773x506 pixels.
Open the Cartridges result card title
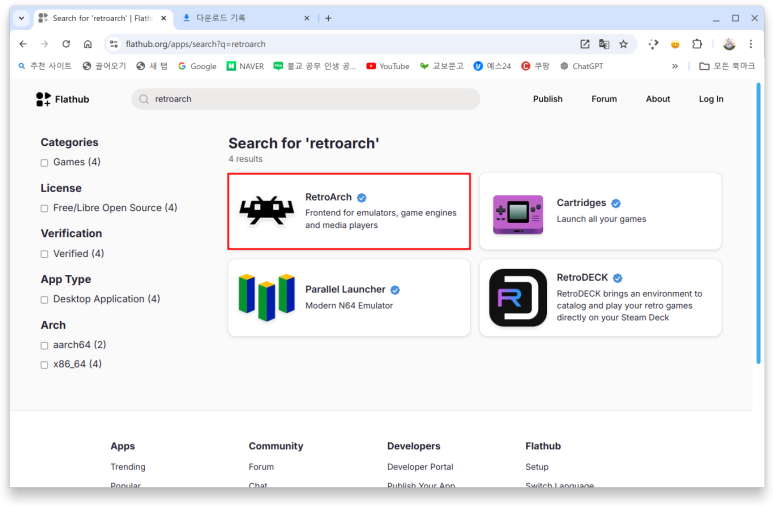point(581,203)
